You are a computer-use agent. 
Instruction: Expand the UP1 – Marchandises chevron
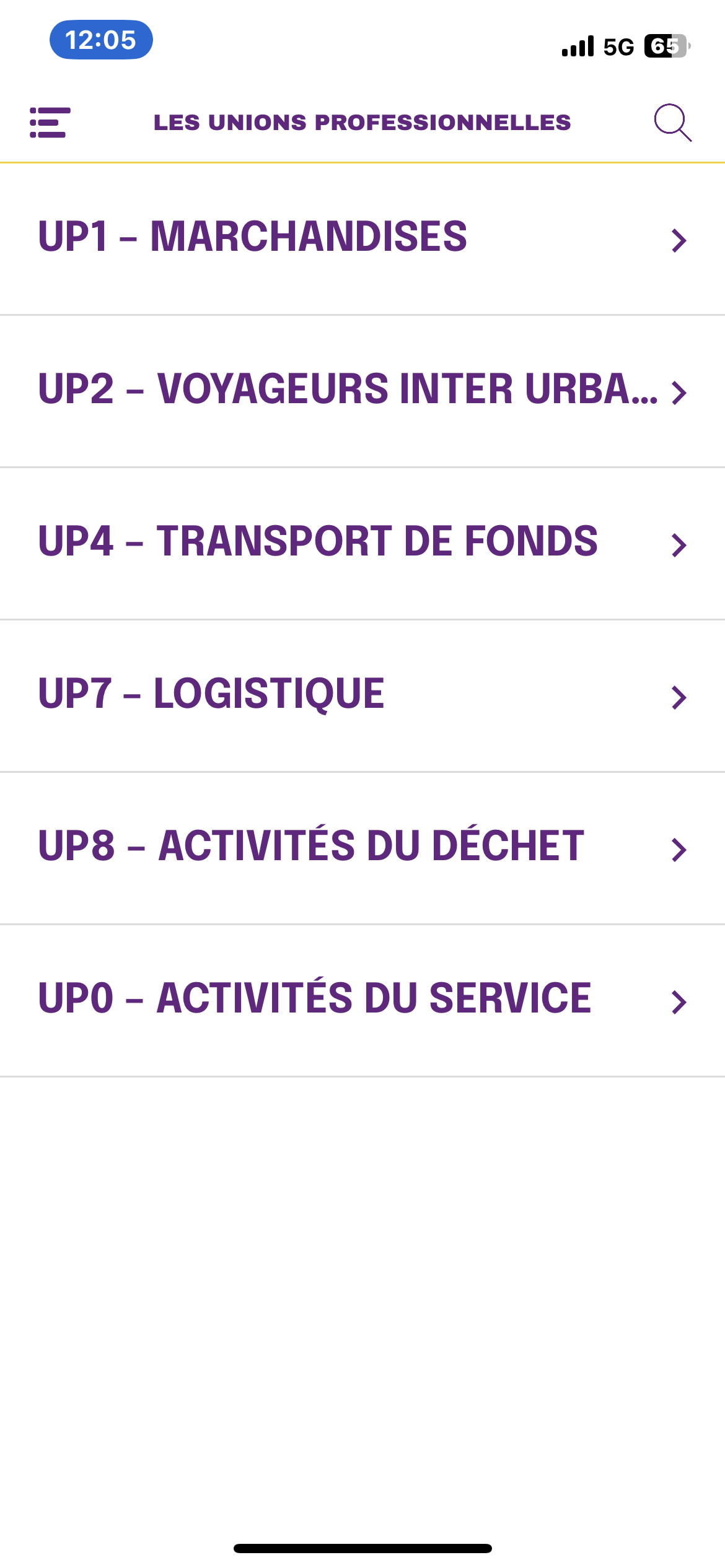point(679,240)
